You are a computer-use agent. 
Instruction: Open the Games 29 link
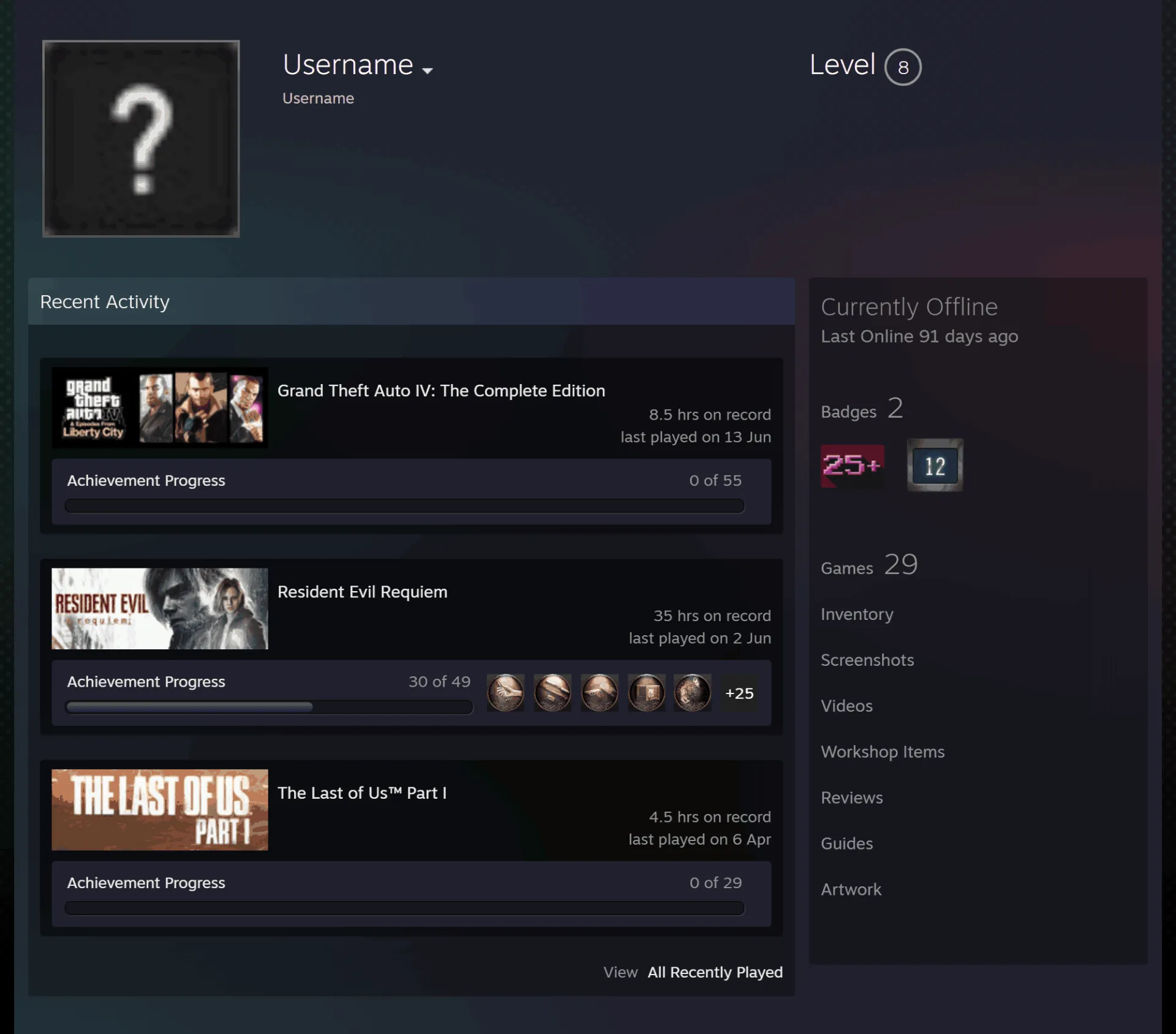click(869, 565)
